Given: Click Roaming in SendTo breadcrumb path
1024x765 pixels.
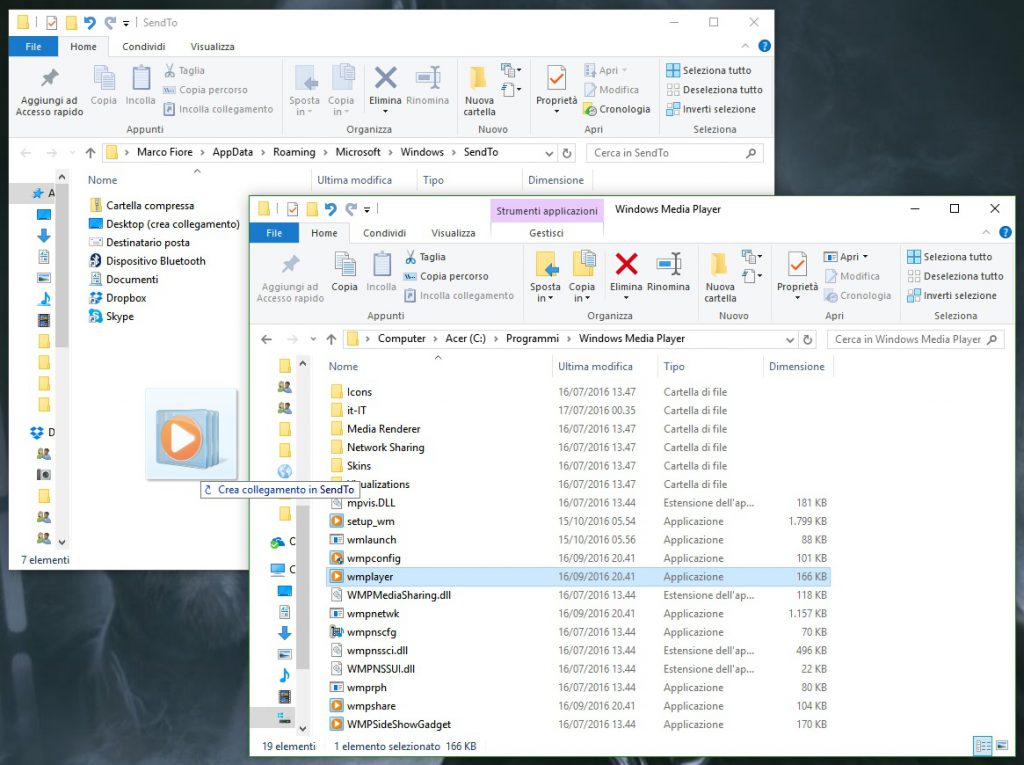Looking at the screenshot, I should pyautogui.click(x=294, y=152).
